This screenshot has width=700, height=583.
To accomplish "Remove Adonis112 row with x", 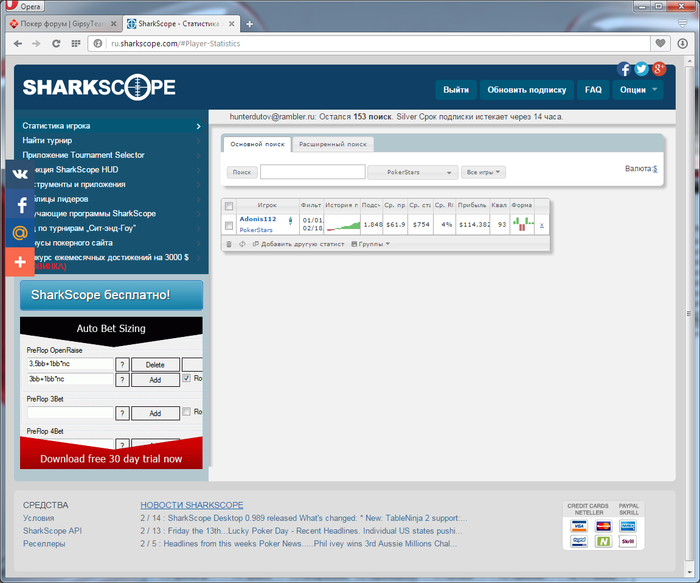I will (542, 225).
